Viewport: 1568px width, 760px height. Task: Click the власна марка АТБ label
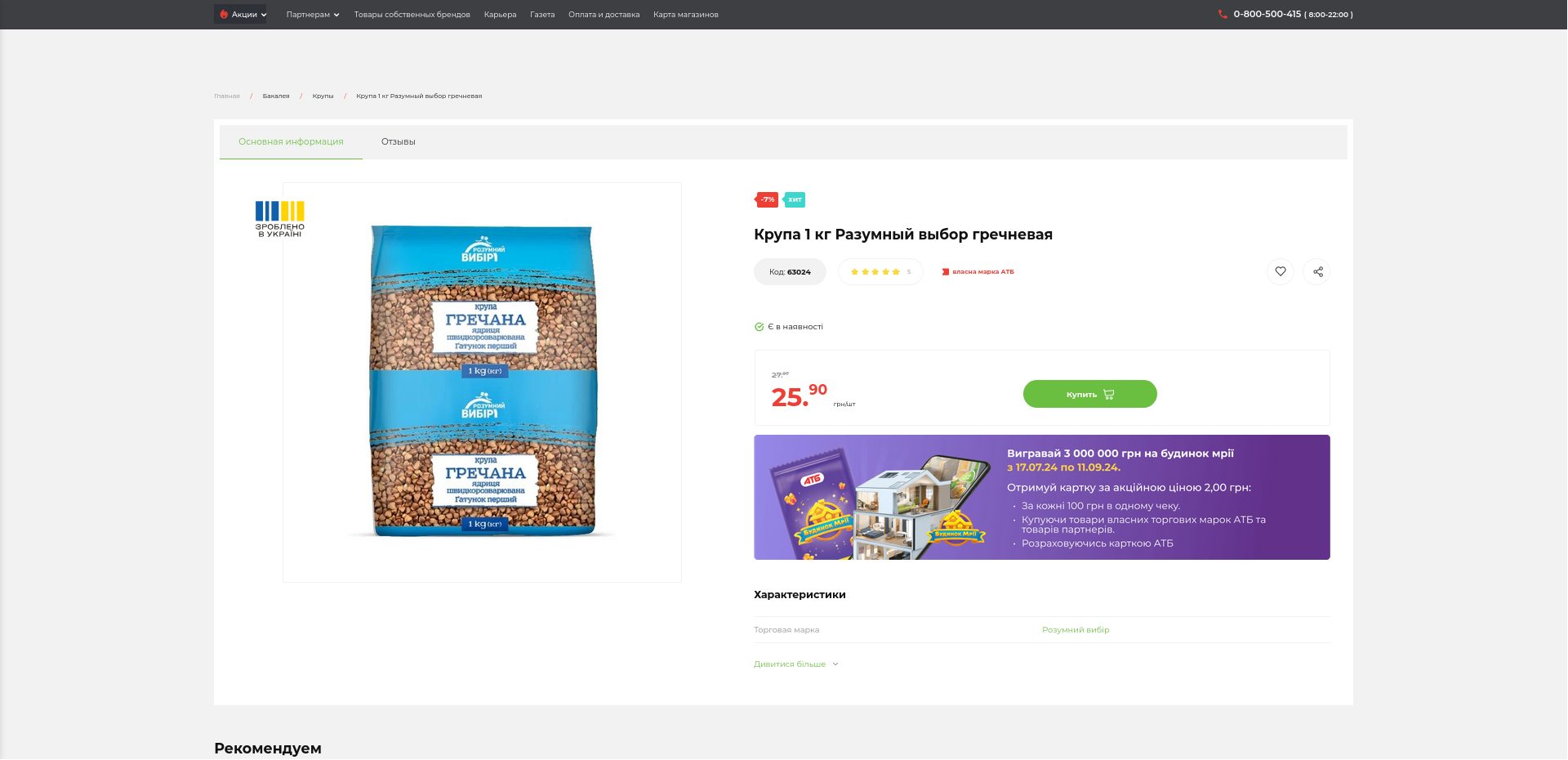[x=978, y=271]
